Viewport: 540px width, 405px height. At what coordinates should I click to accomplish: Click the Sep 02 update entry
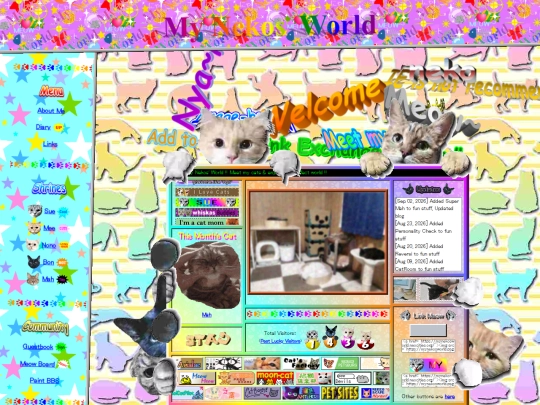[x=427, y=208]
